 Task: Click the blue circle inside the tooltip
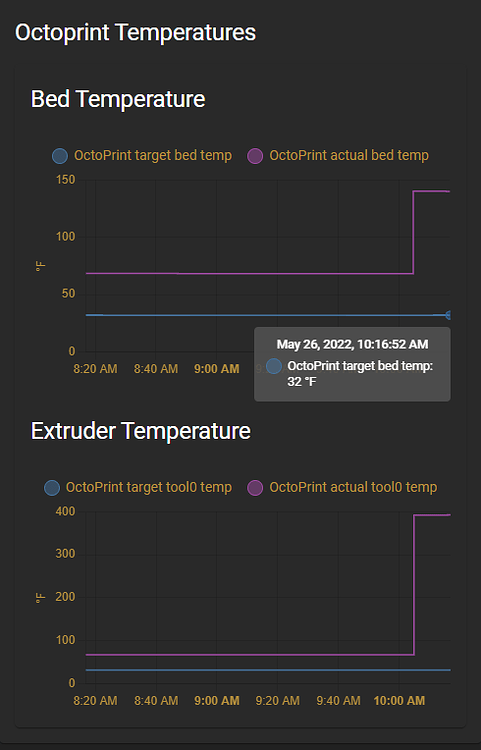(x=273, y=366)
